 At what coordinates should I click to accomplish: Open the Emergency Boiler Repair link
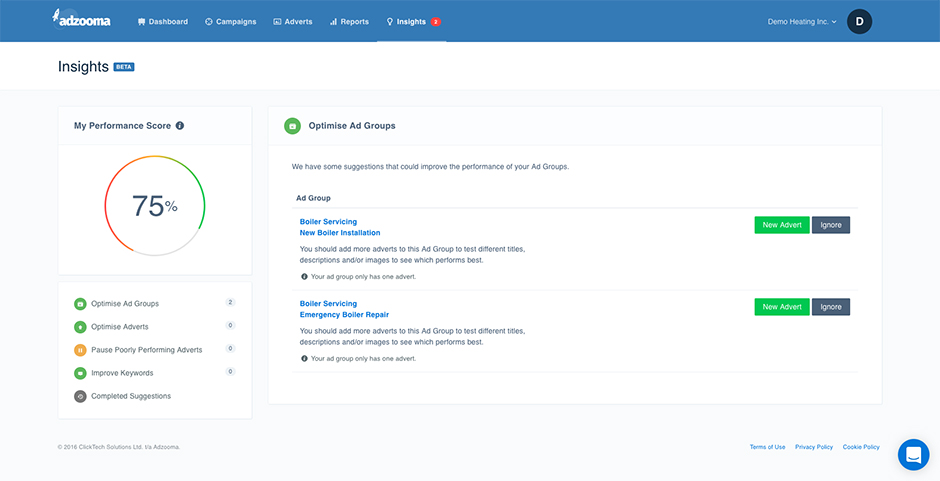click(x=344, y=315)
